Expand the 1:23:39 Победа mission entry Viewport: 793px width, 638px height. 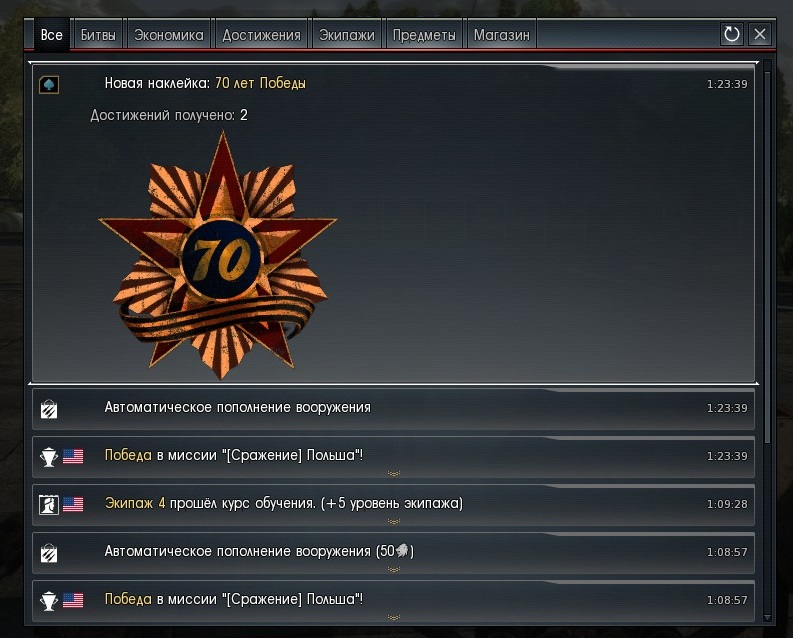(393, 473)
